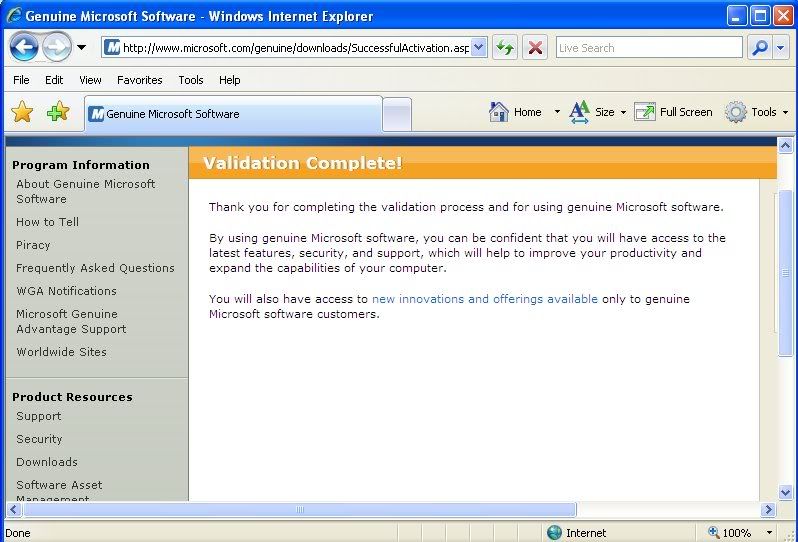Click the Search magnifier button

click(x=760, y=48)
